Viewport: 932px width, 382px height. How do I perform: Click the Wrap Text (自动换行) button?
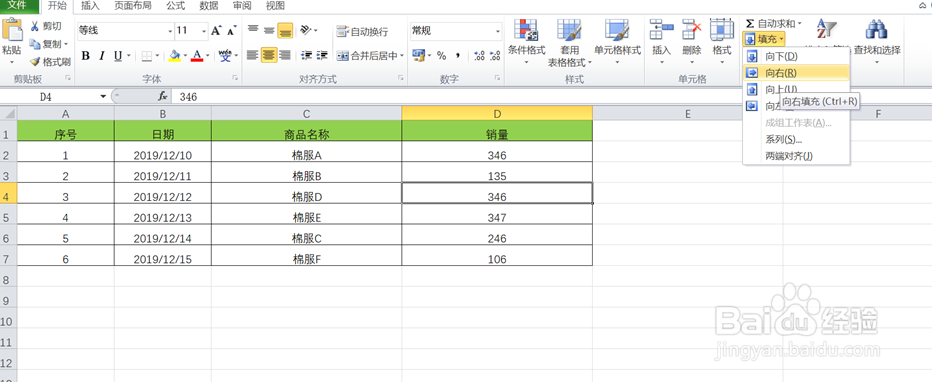tap(362, 31)
